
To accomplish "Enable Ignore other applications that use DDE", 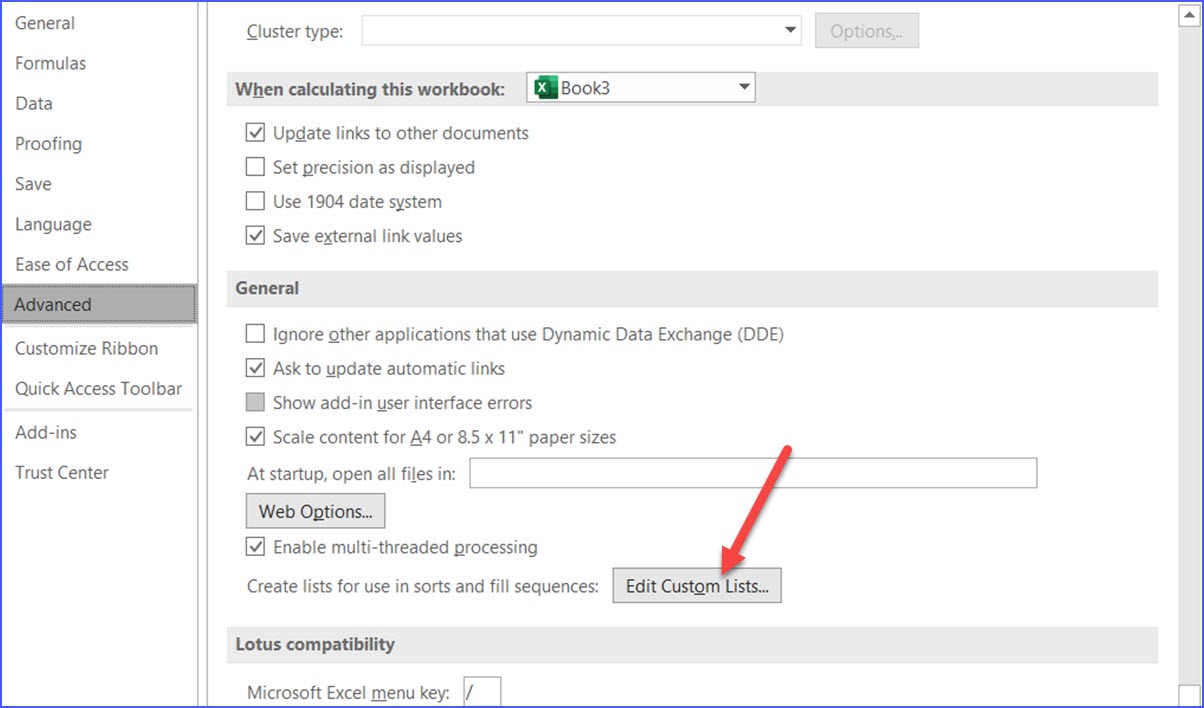I will [255, 334].
